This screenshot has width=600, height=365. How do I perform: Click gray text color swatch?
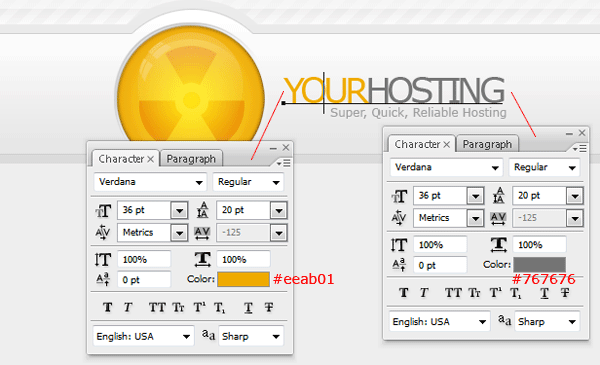pyautogui.click(x=540, y=264)
